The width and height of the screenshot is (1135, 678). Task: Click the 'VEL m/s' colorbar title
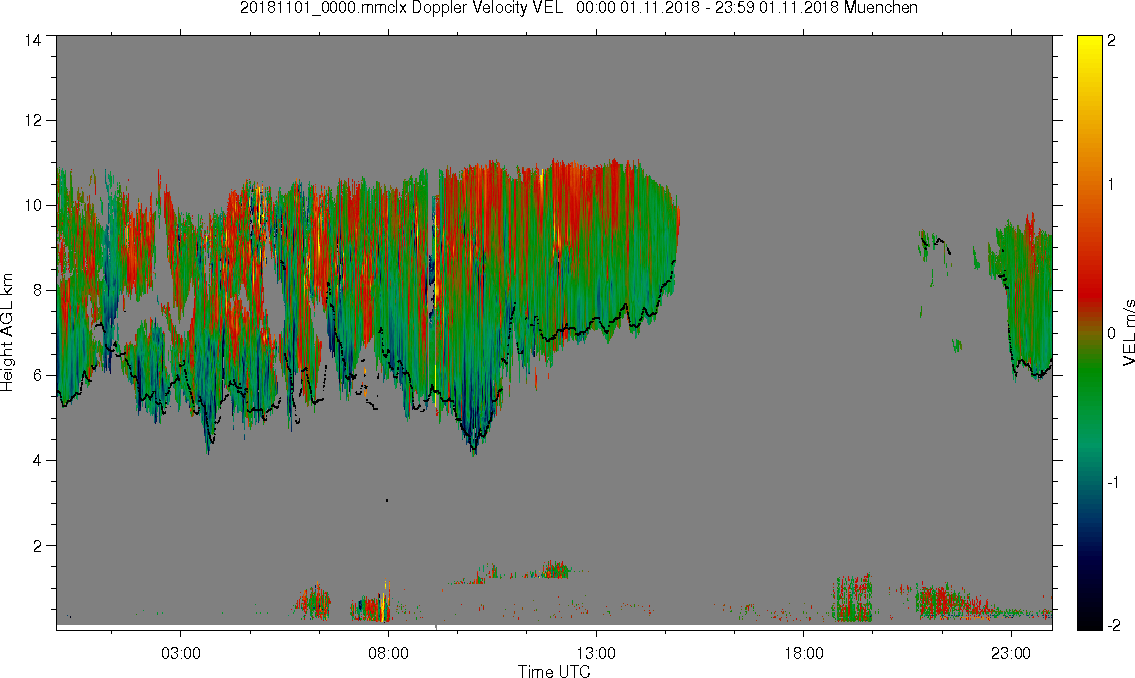tap(1128, 333)
